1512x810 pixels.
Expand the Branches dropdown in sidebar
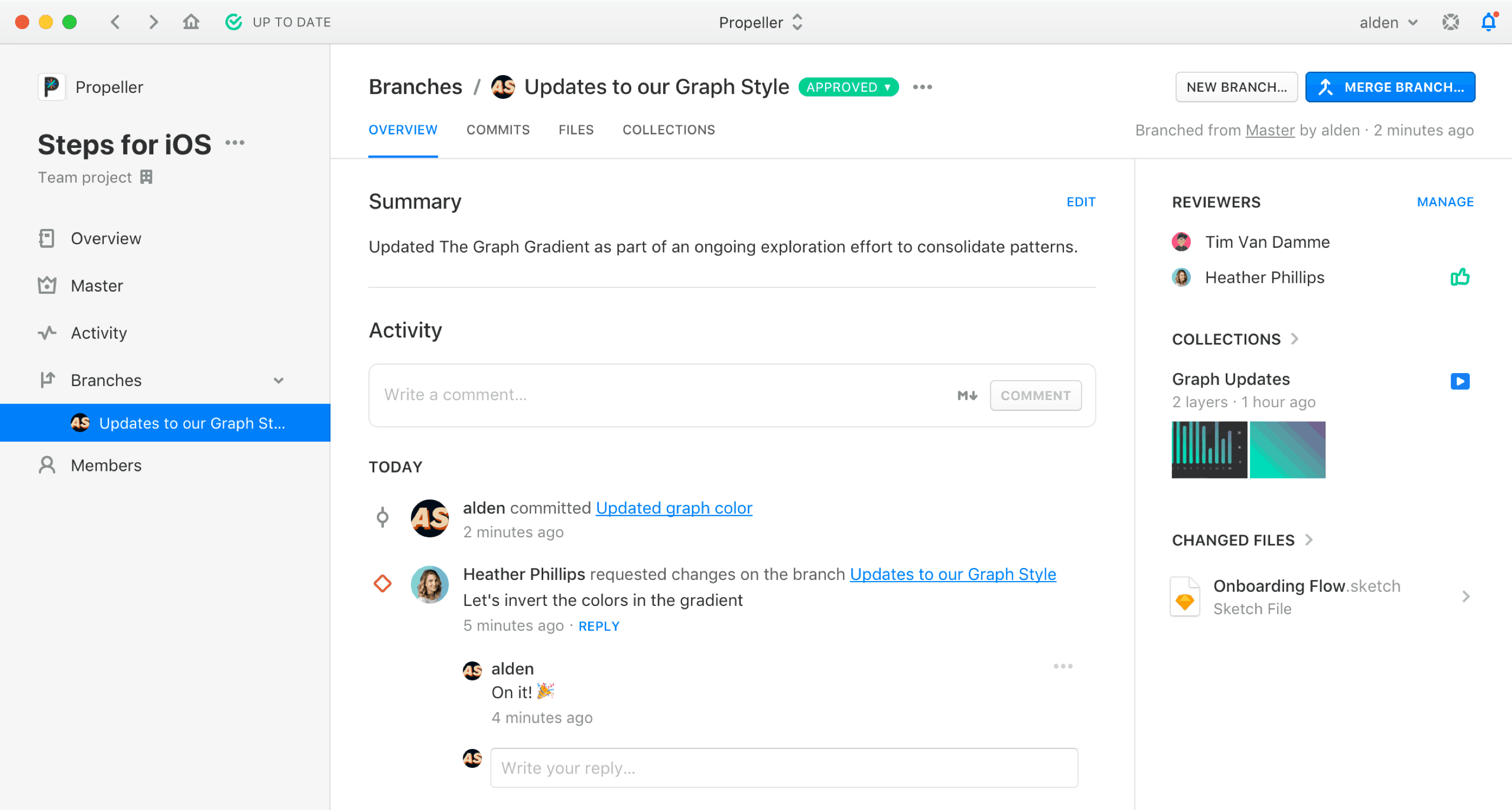tap(277, 381)
